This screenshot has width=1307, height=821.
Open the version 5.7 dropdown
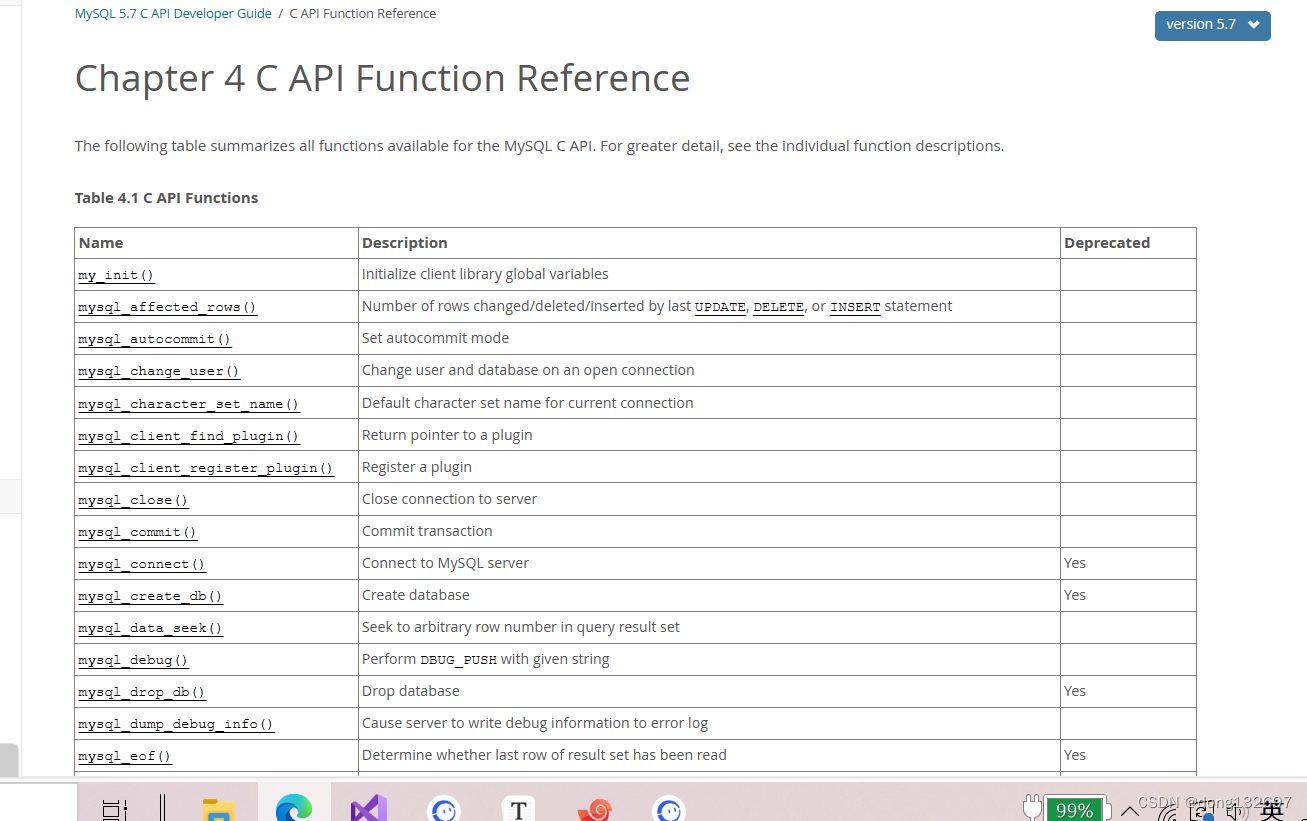[x=1212, y=25]
